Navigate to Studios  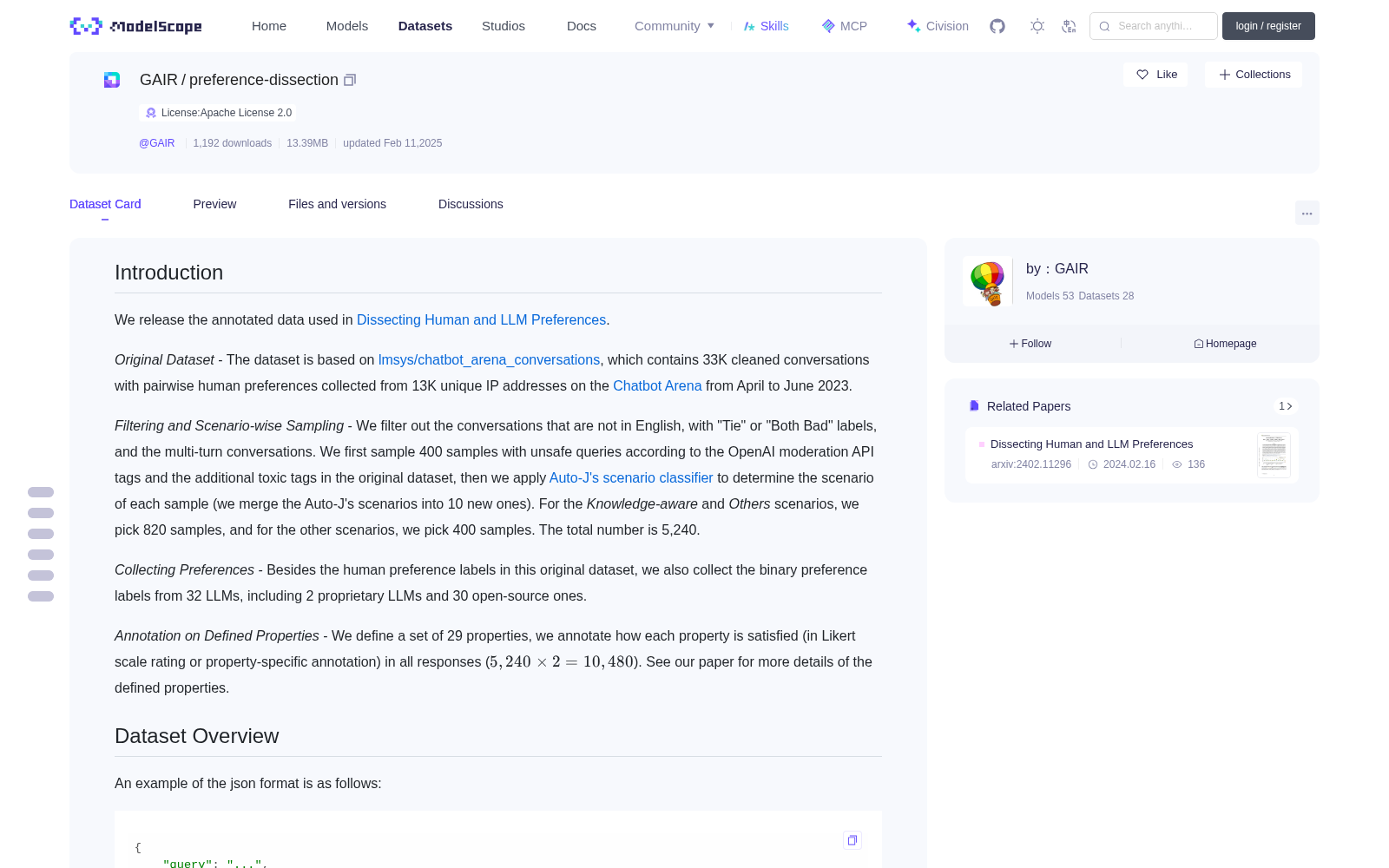[x=504, y=26]
